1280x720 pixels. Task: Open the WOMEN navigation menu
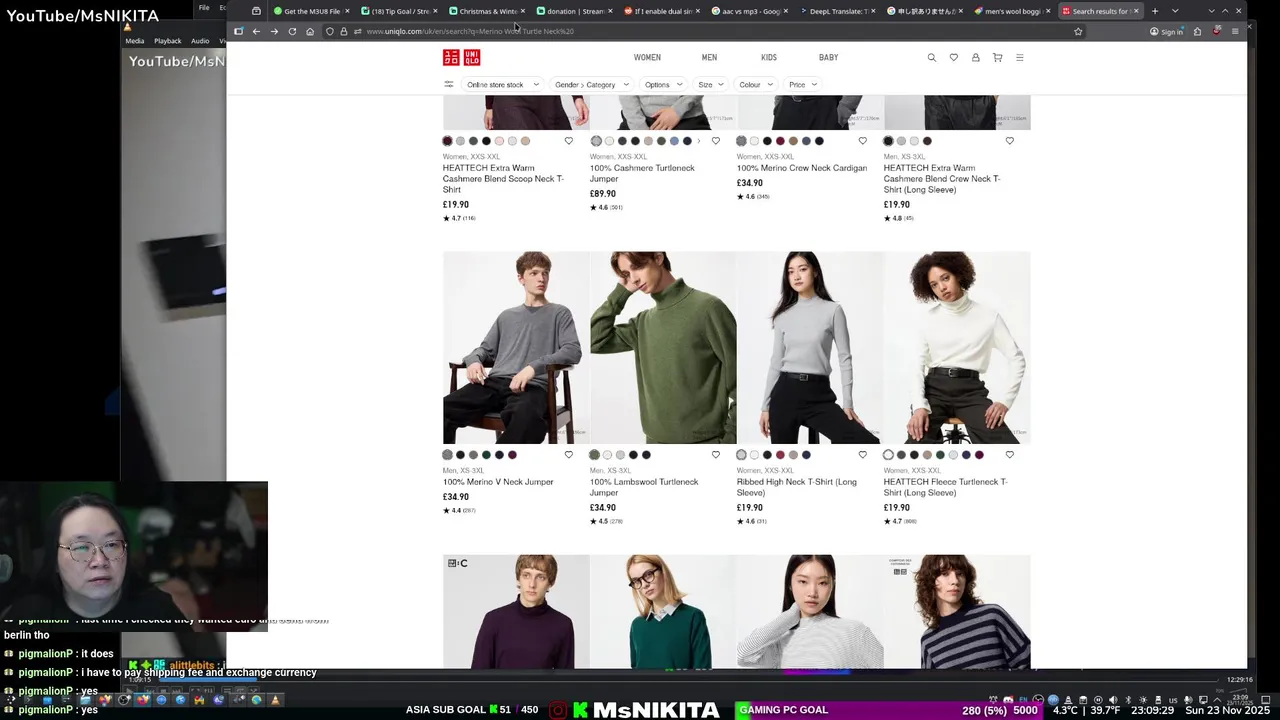point(647,57)
